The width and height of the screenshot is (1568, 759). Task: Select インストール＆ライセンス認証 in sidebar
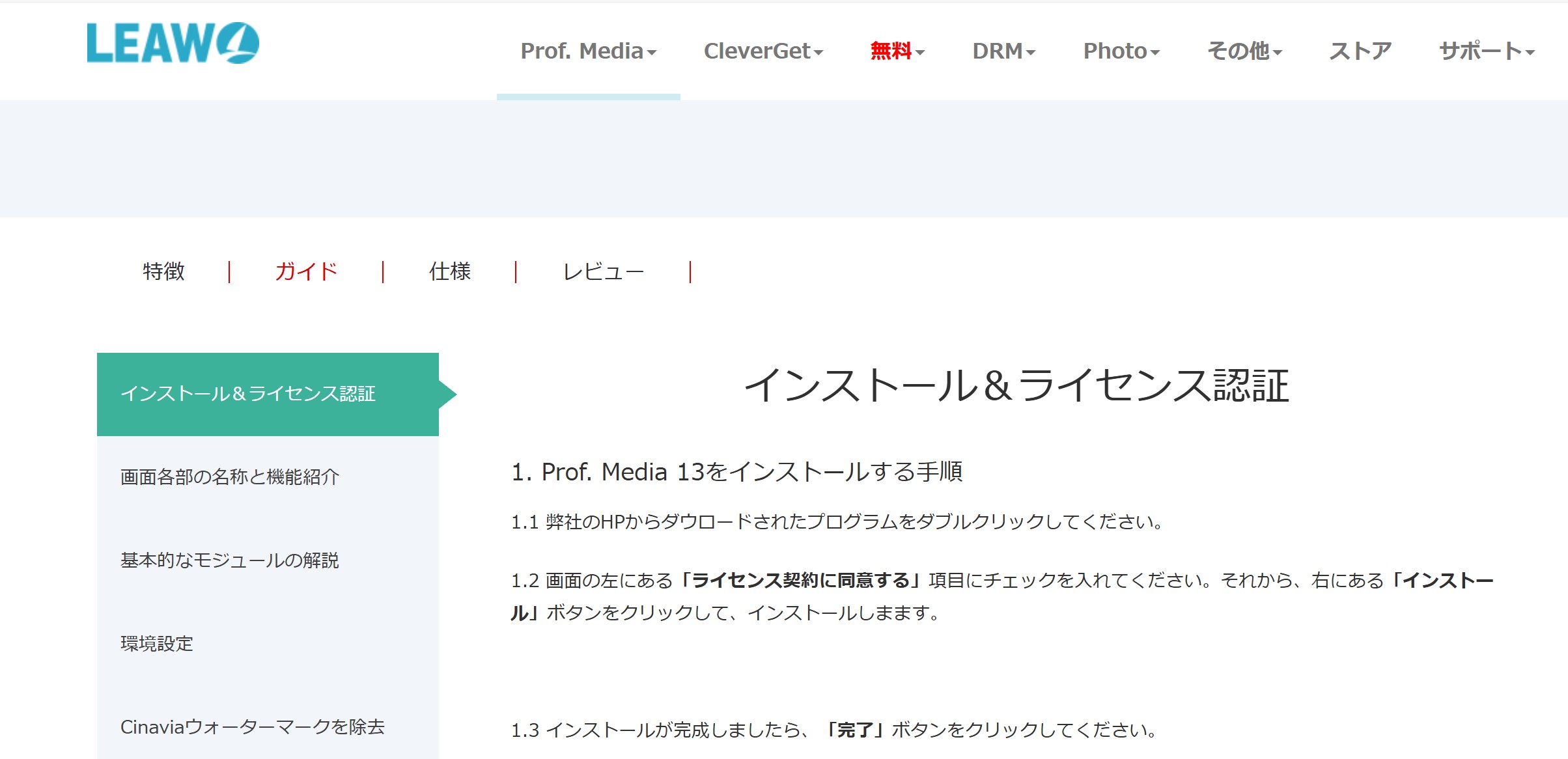[248, 394]
